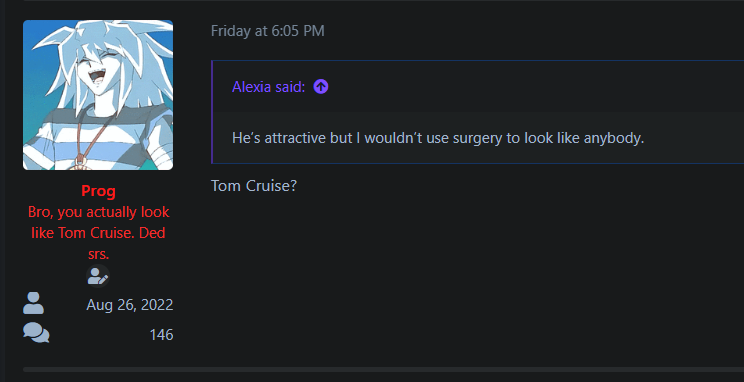Open the Prog username profile link
Viewport: 744px width, 382px height.
click(98, 191)
